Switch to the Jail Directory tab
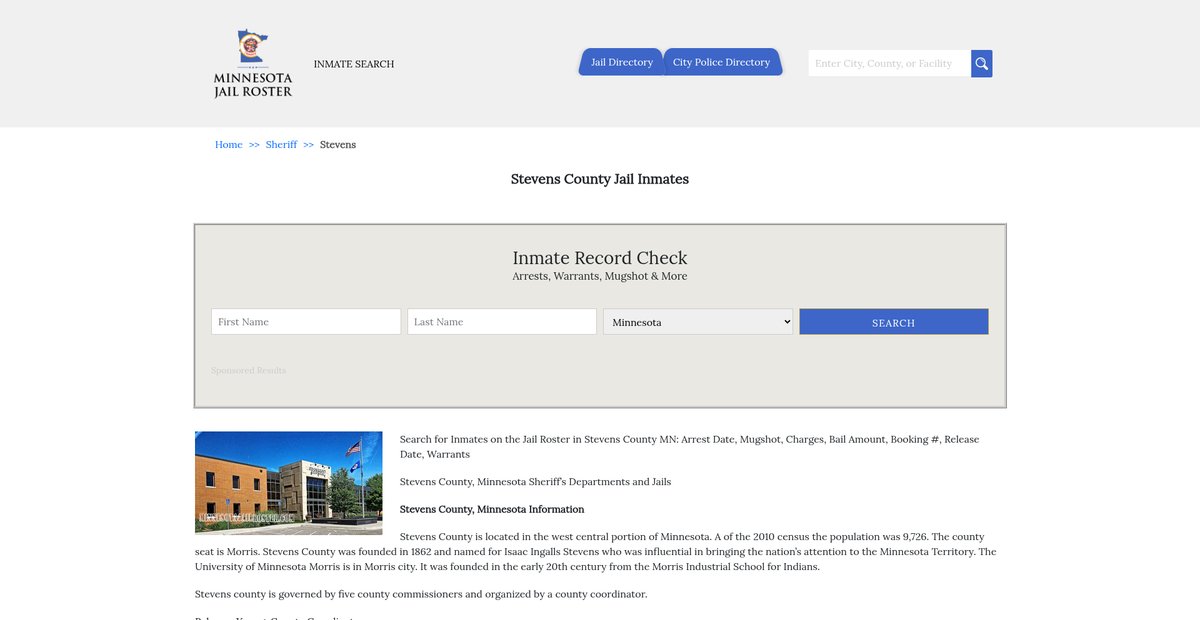The height and width of the screenshot is (620, 1200). tap(621, 62)
